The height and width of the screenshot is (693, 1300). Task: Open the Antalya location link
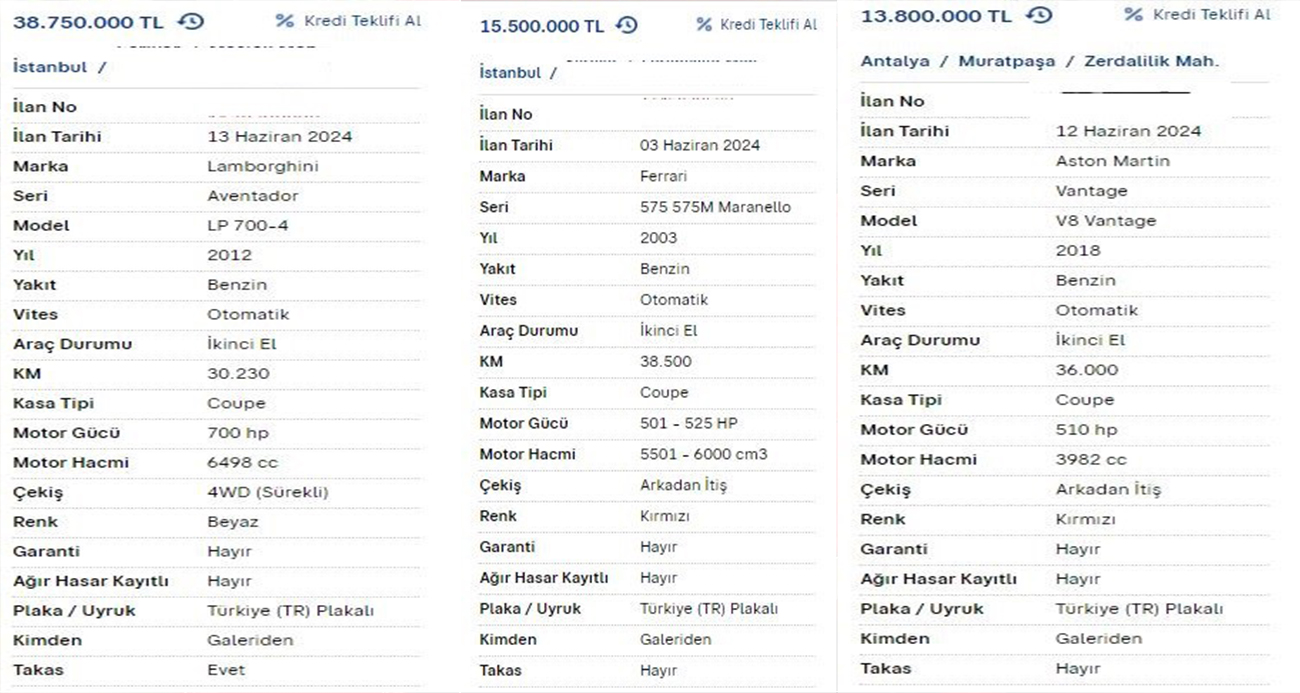895,61
